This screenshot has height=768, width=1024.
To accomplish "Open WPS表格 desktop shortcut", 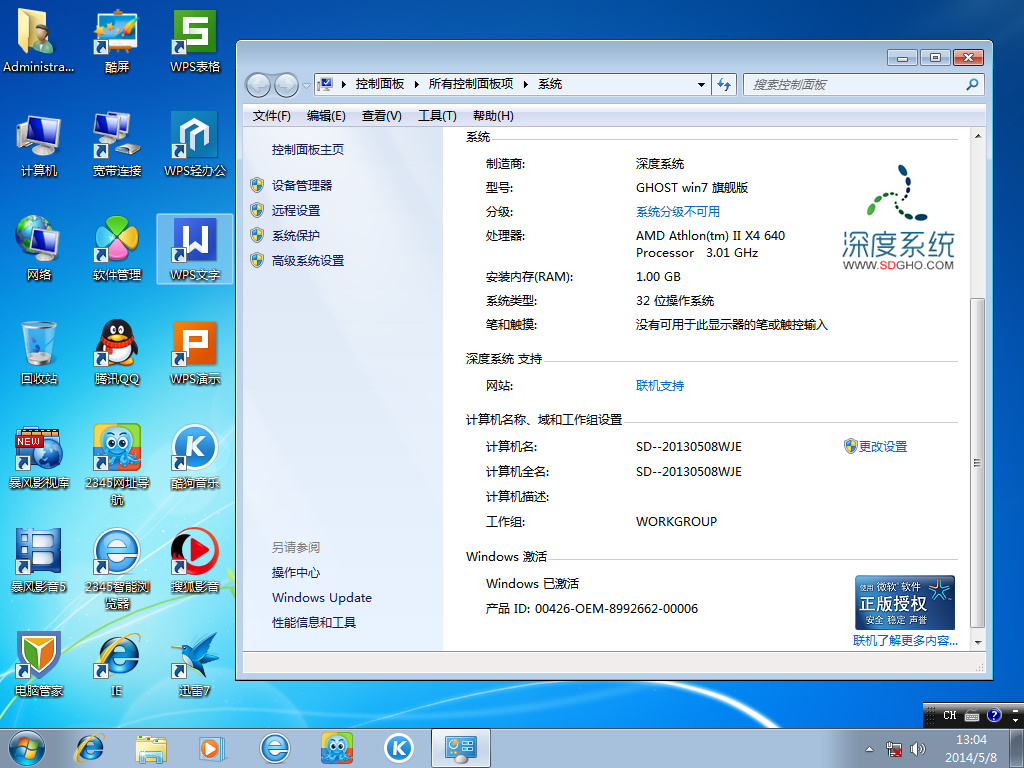I will (195, 40).
